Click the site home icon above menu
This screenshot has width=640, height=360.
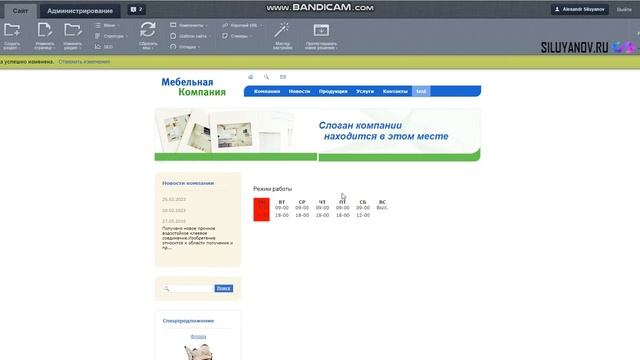click(x=251, y=77)
